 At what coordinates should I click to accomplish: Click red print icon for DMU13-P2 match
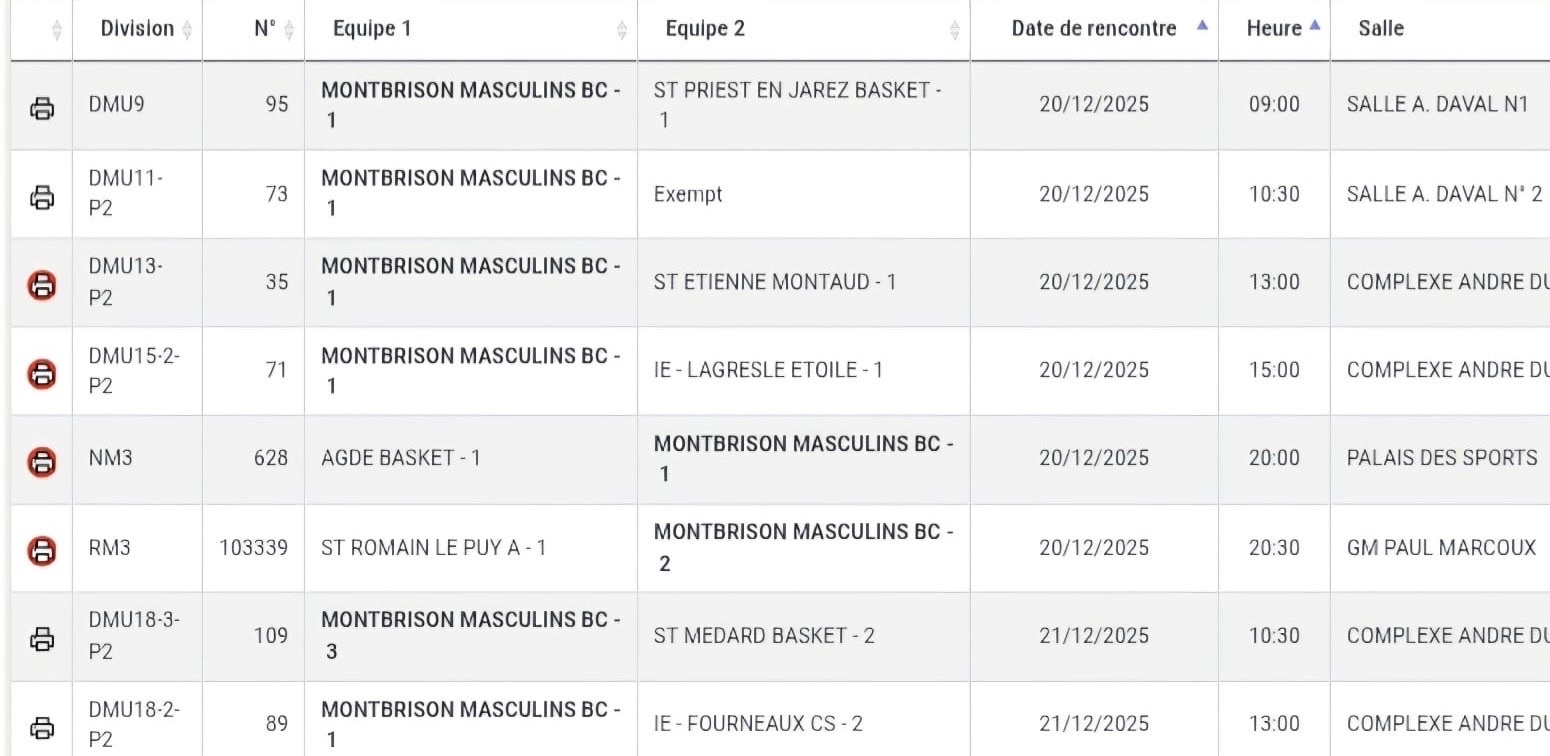(42, 285)
